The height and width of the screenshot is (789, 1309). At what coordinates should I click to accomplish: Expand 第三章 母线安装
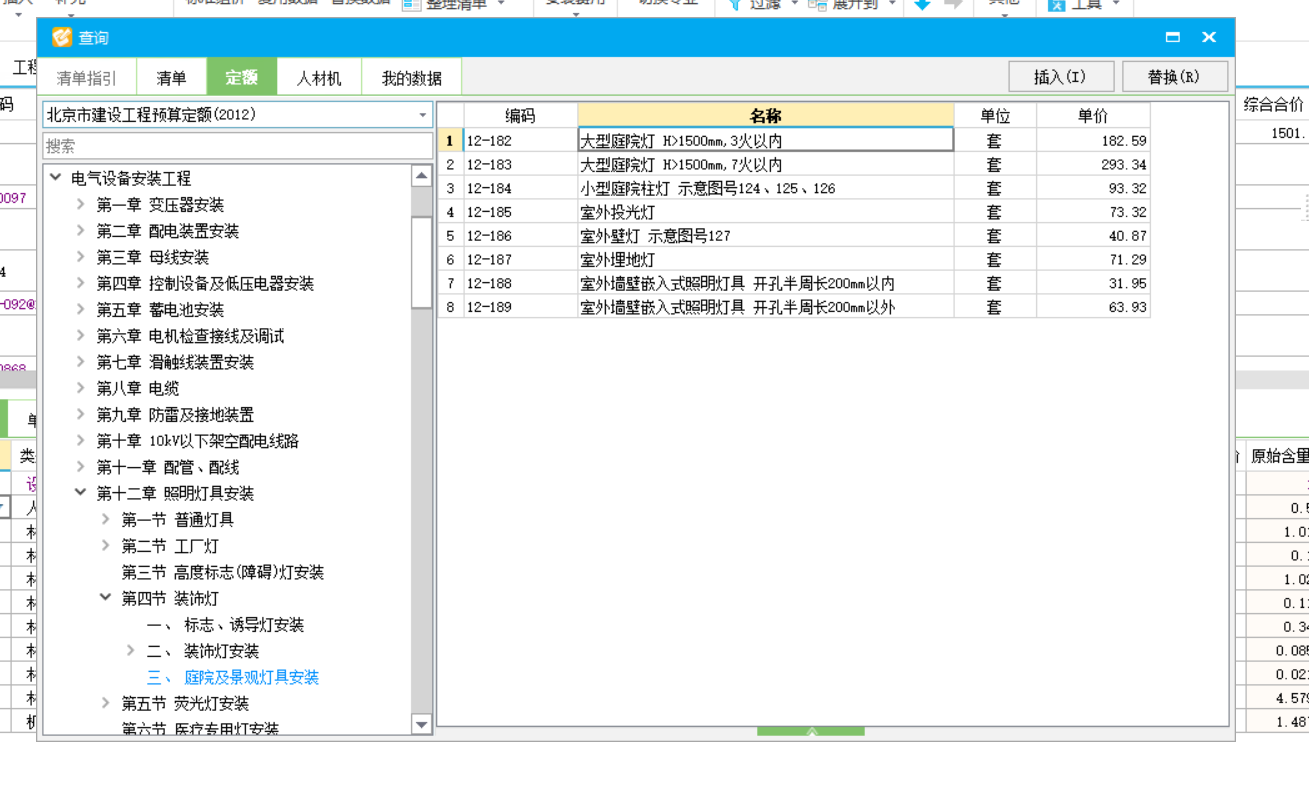click(x=80, y=257)
